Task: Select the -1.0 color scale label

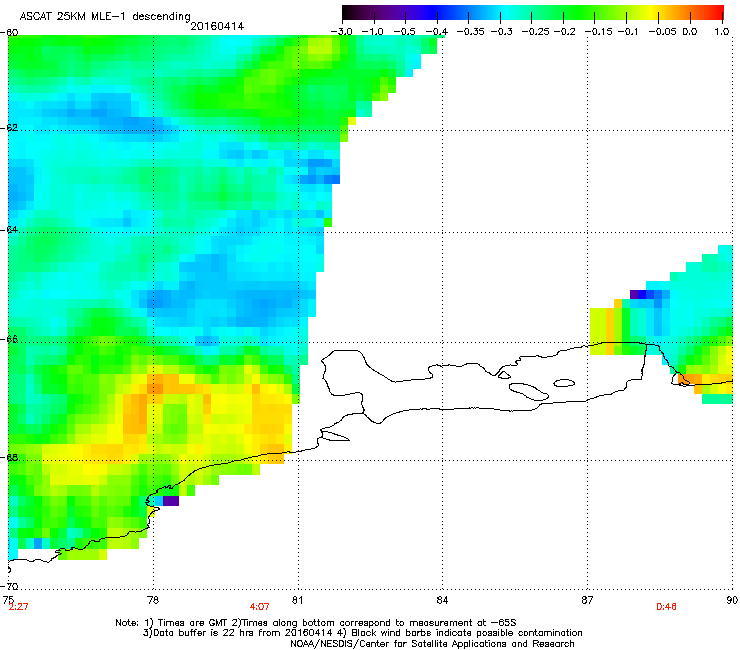Action: coord(373,32)
